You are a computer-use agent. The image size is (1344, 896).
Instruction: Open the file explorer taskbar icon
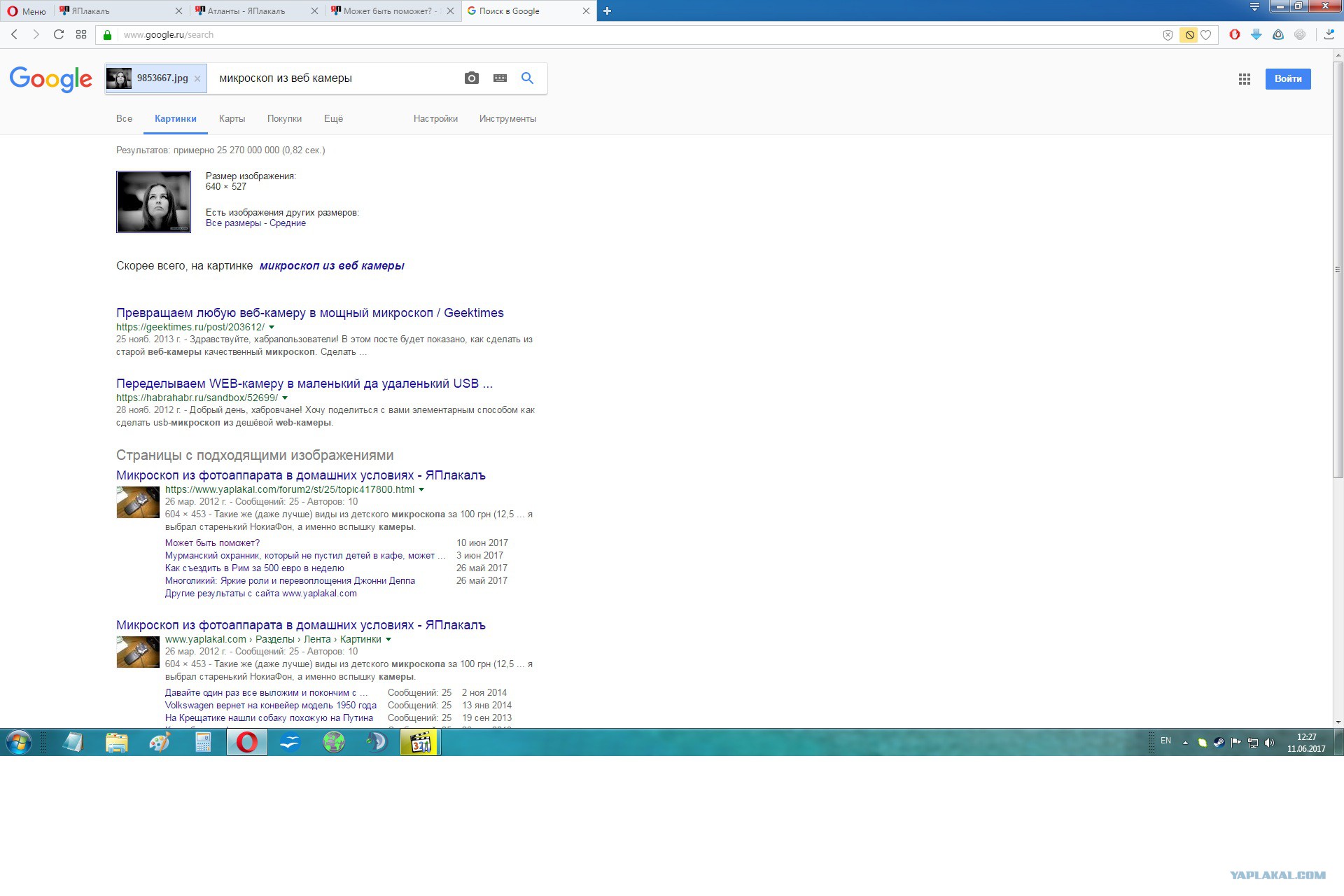(x=117, y=742)
